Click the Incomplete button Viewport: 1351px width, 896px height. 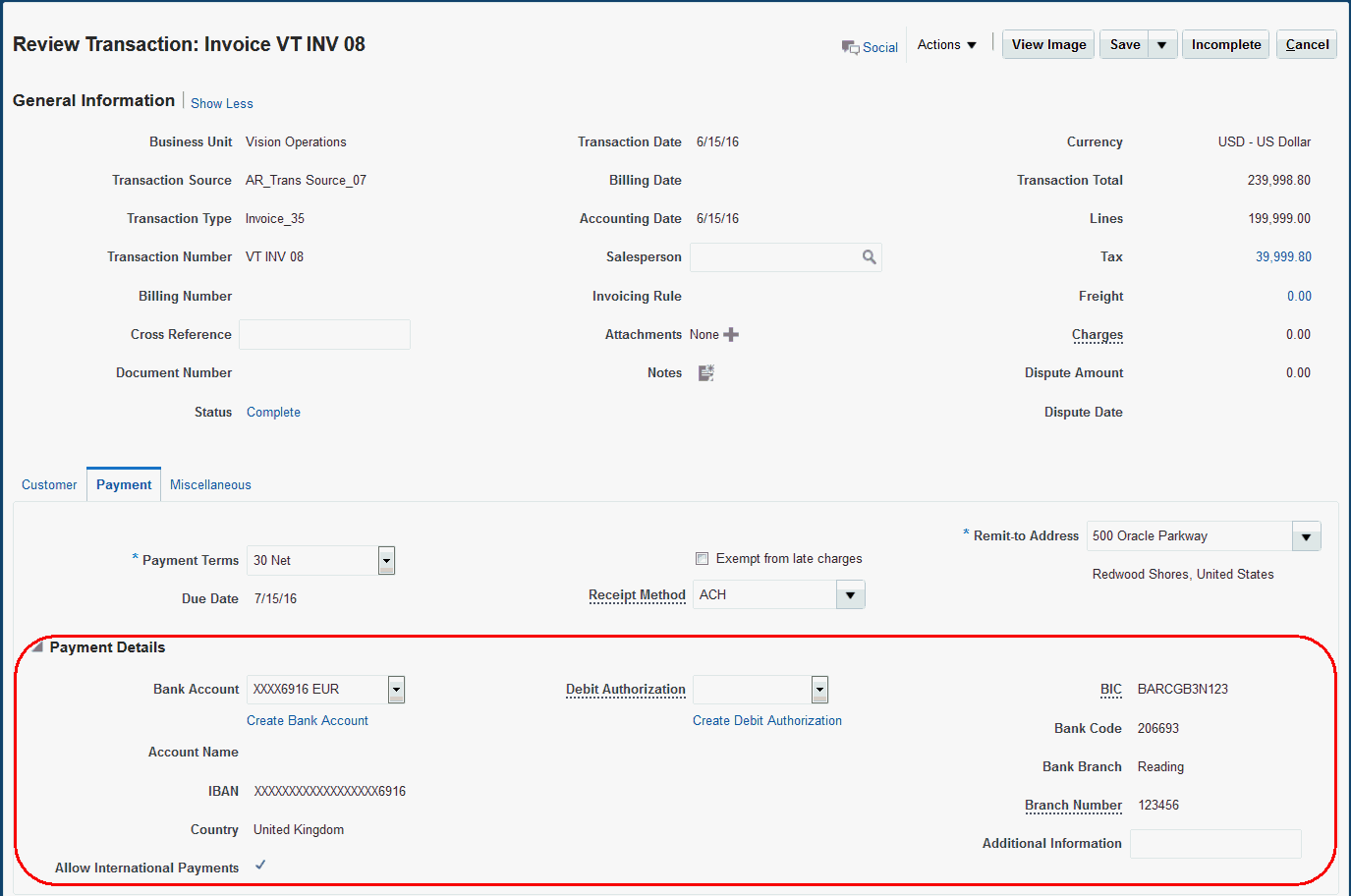click(1226, 45)
